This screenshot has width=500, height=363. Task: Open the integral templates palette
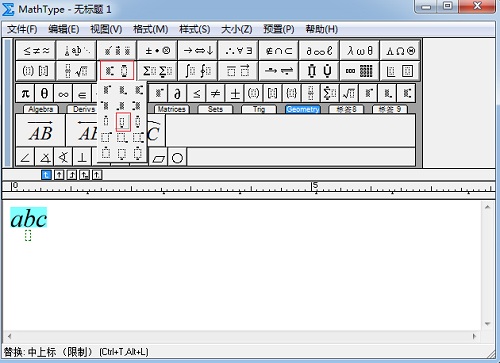[x=198, y=71]
